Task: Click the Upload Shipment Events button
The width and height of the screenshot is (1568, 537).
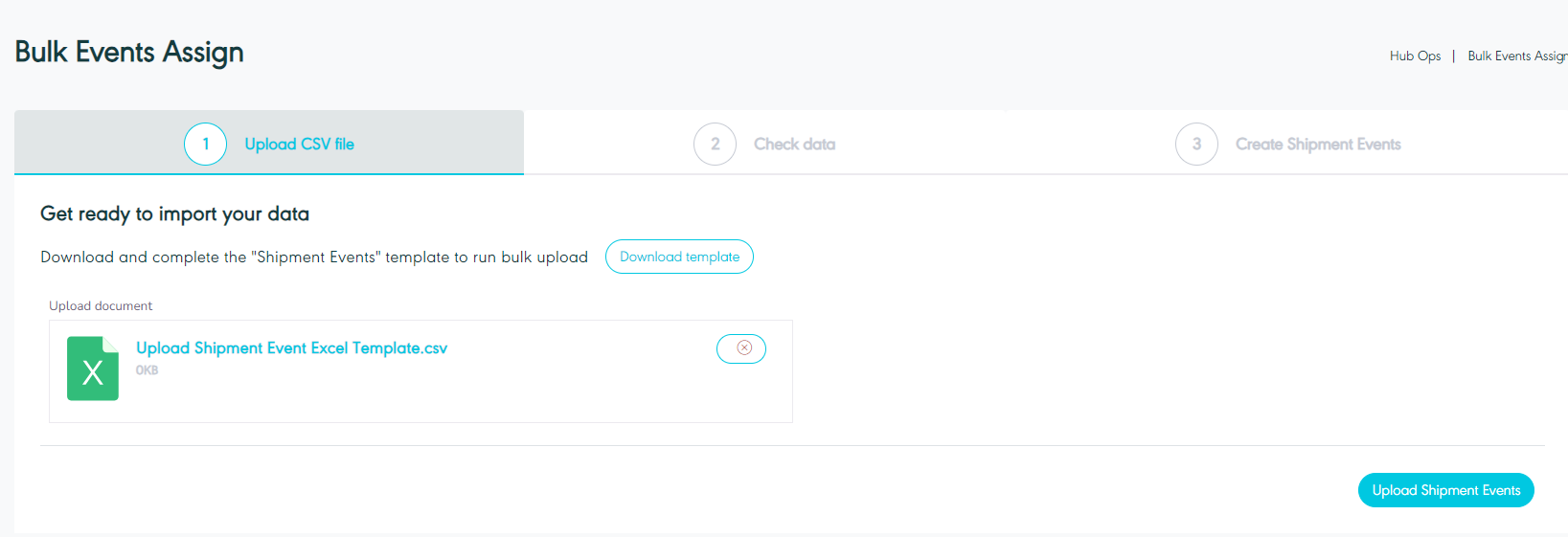Action: pos(1445,490)
